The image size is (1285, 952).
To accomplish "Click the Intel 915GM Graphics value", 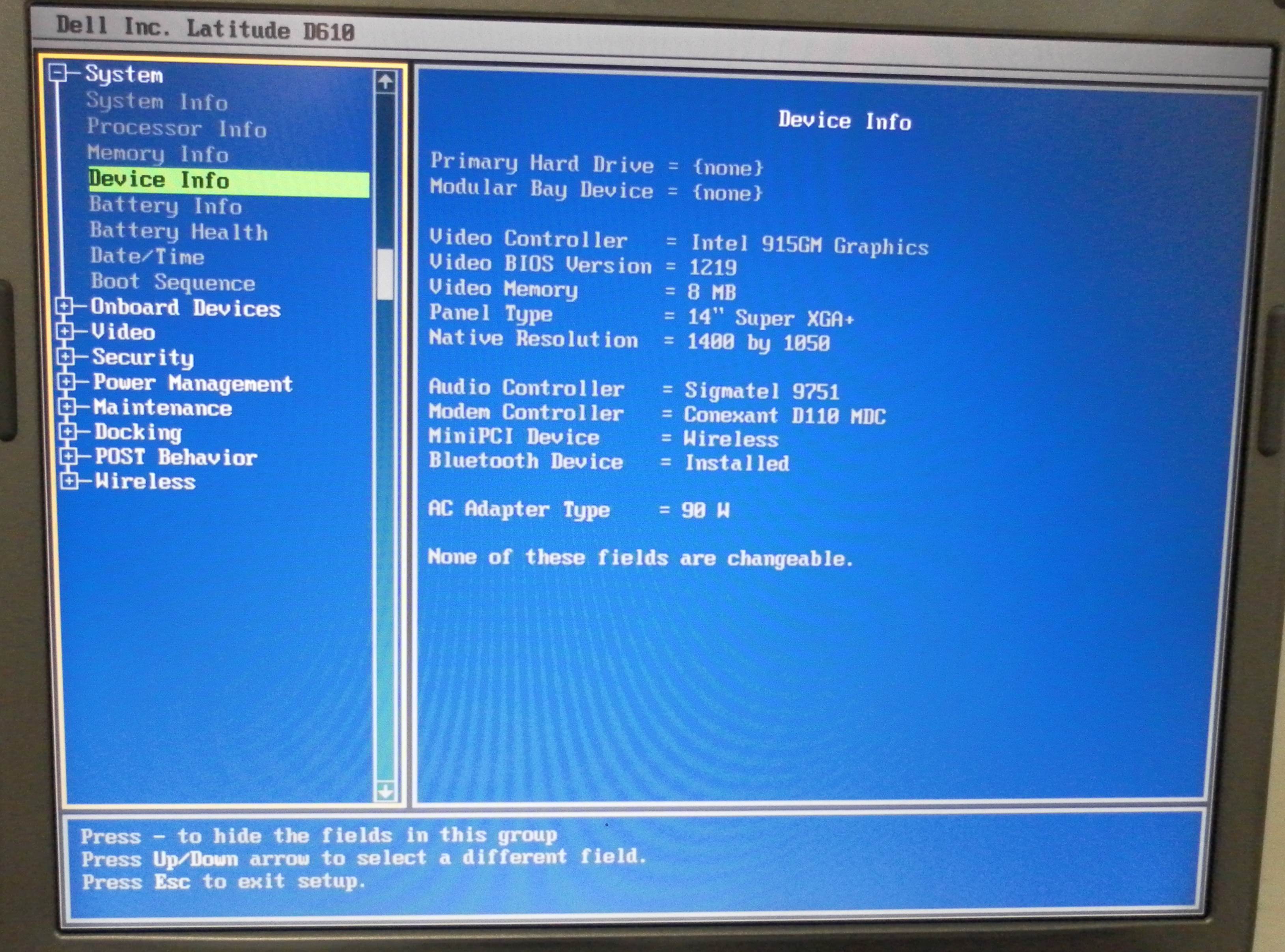I will click(810, 245).
